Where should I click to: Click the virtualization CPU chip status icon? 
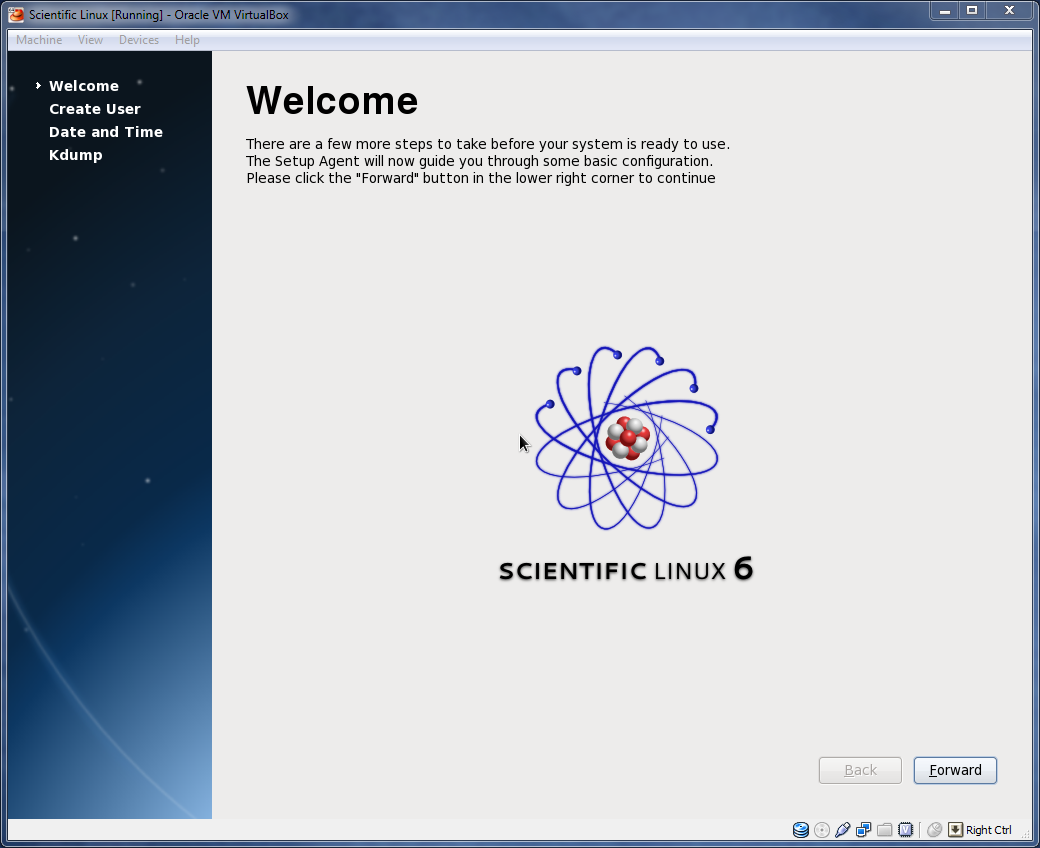click(x=905, y=829)
